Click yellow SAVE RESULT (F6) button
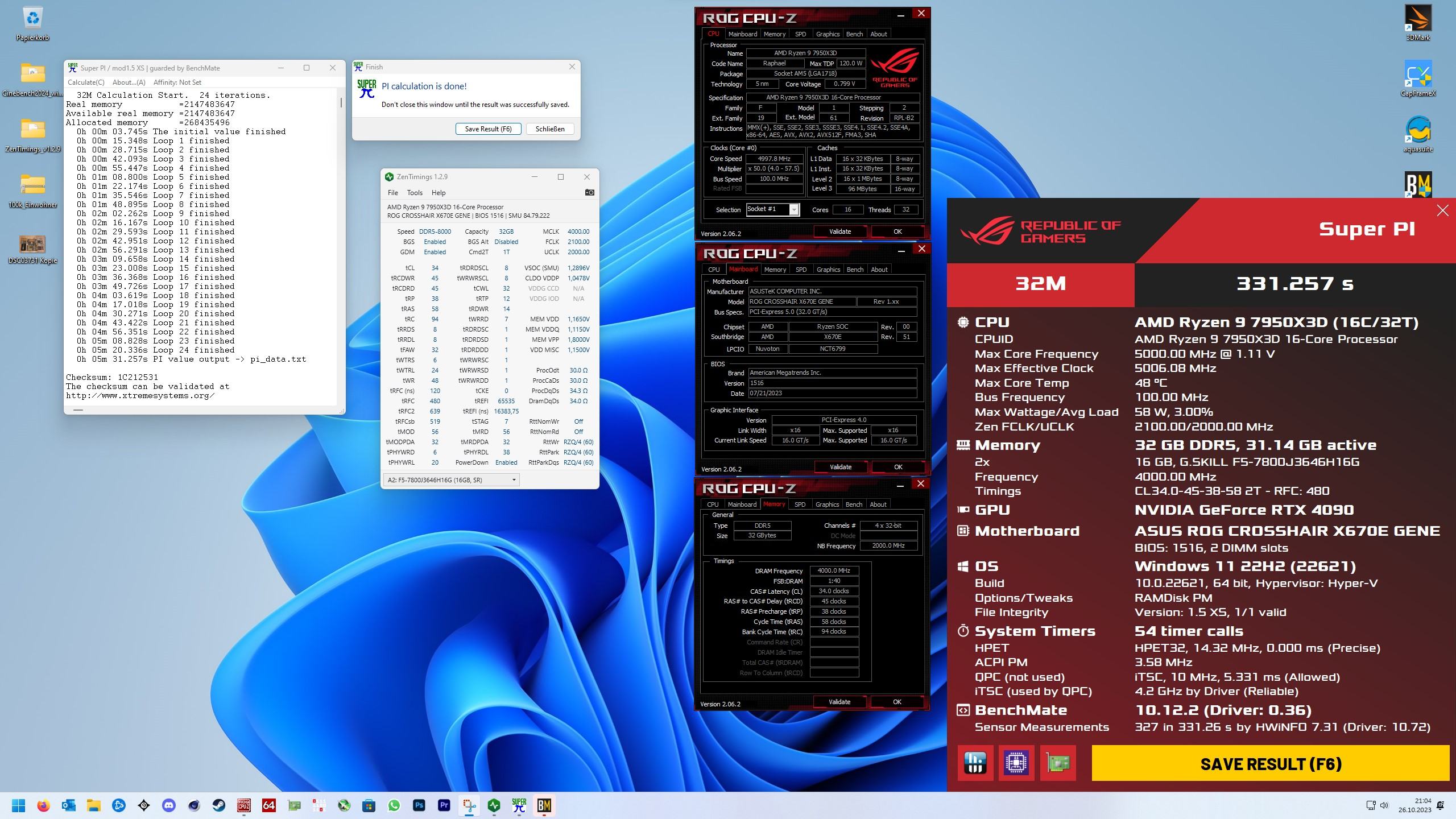 click(1271, 763)
